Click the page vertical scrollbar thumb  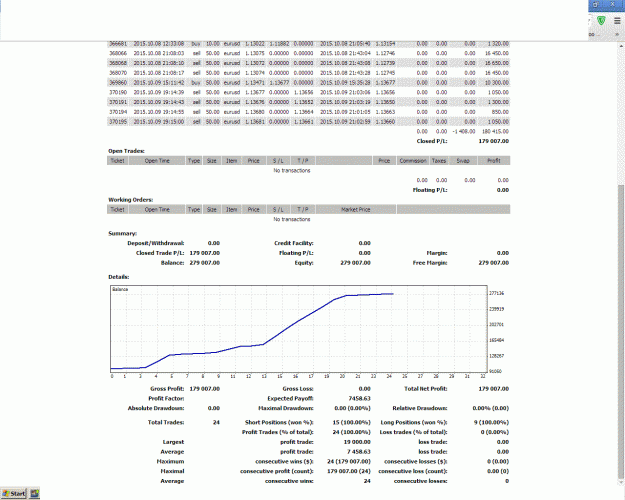(x=621, y=331)
